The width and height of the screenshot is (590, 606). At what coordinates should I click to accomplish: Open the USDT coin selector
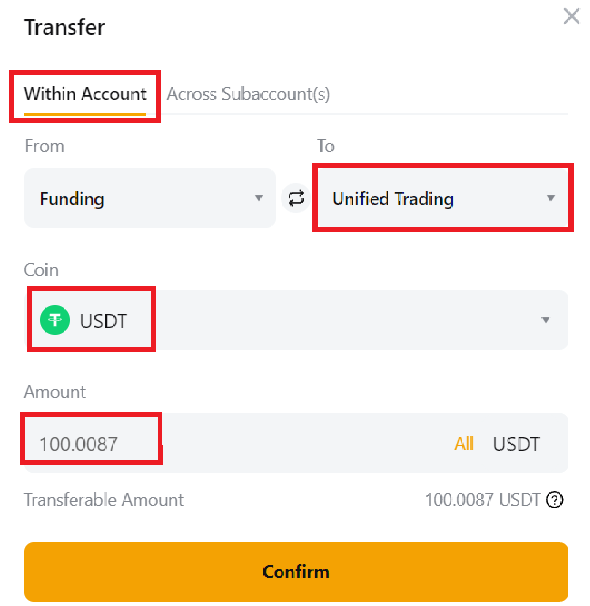click(296, 320)
